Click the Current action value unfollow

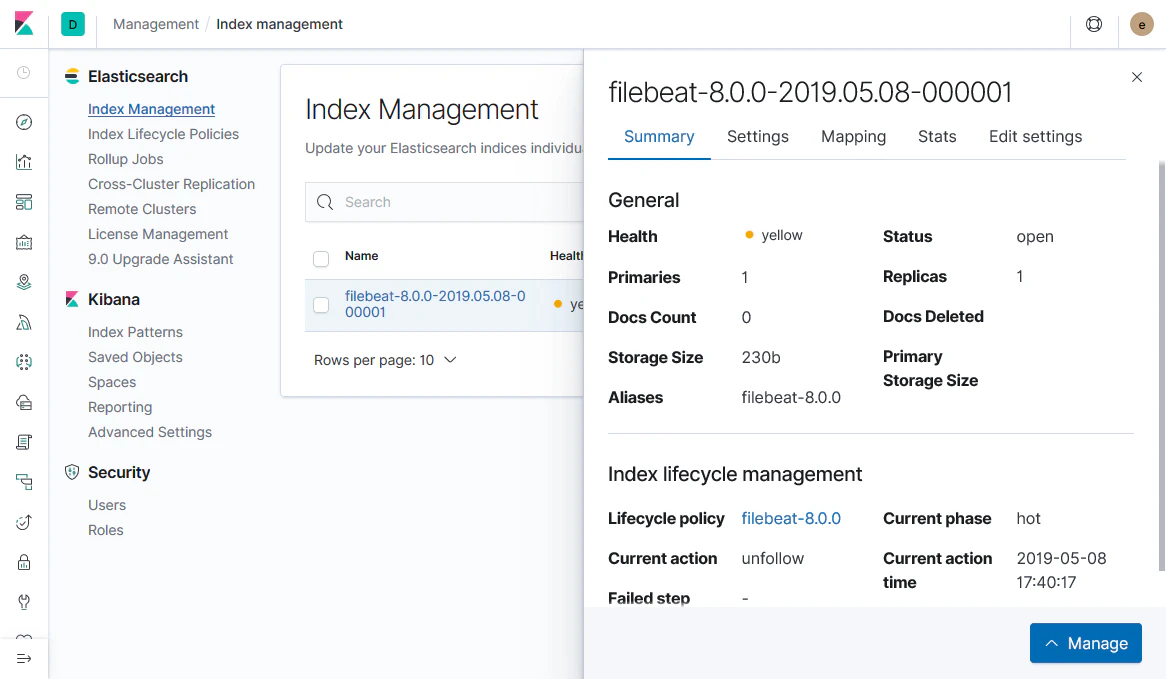(773, 559)
